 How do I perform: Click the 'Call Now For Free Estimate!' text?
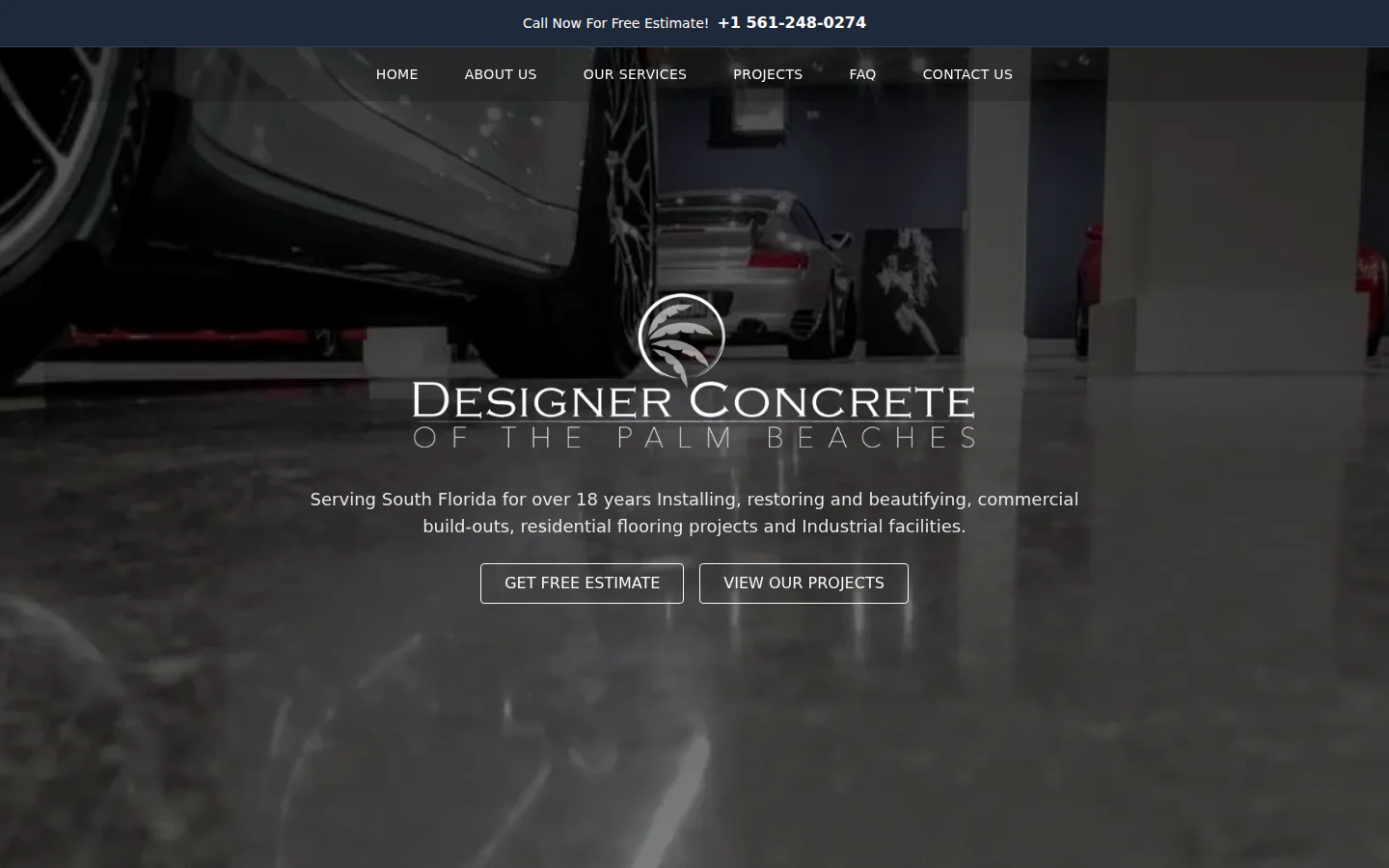coord(615,23)
